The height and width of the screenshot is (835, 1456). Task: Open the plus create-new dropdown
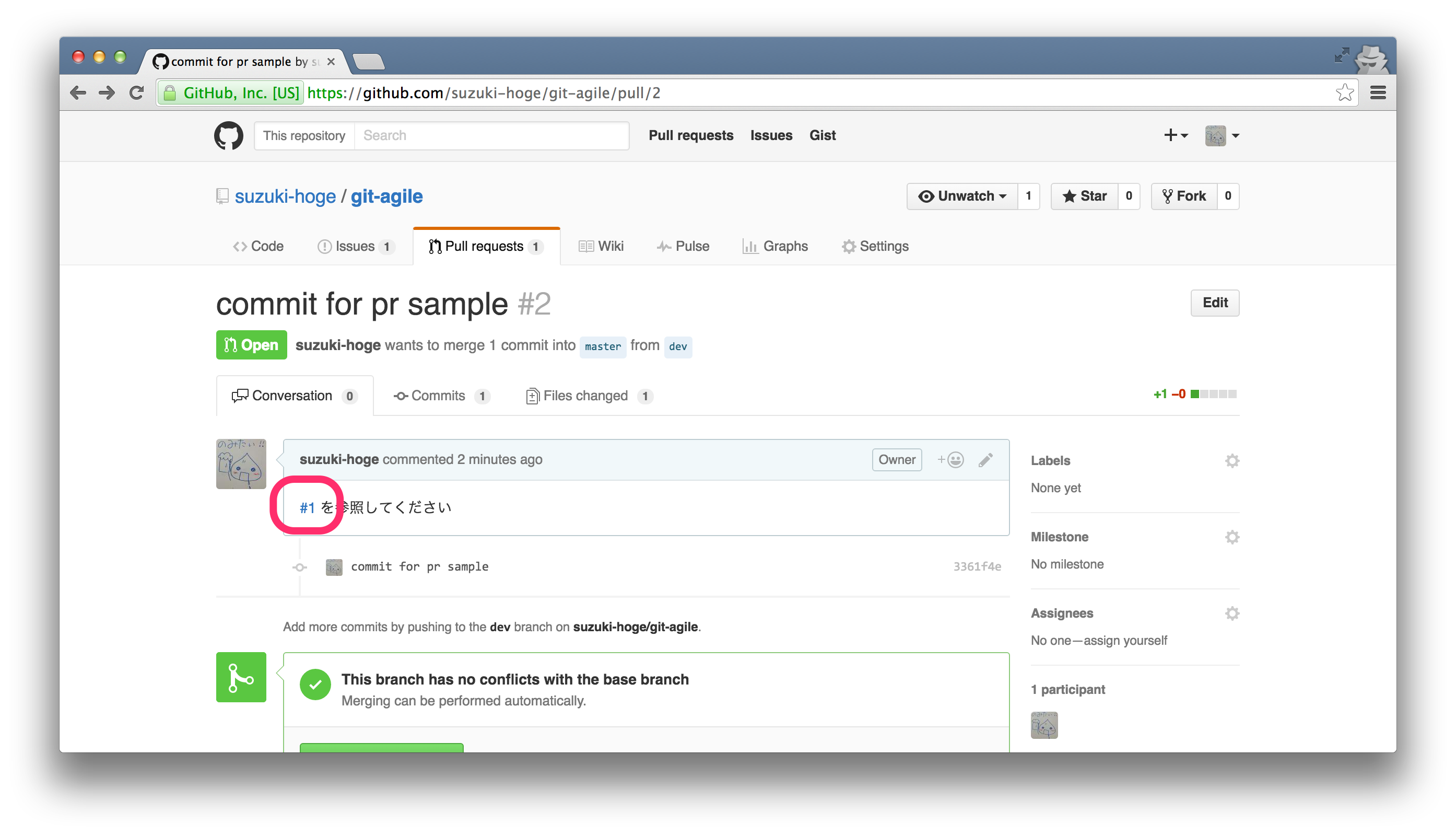pos(1176,135)
